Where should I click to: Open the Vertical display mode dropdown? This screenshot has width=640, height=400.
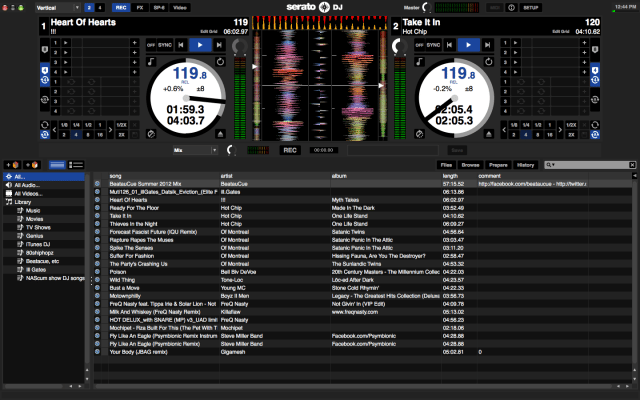click(x=58, y=7)
